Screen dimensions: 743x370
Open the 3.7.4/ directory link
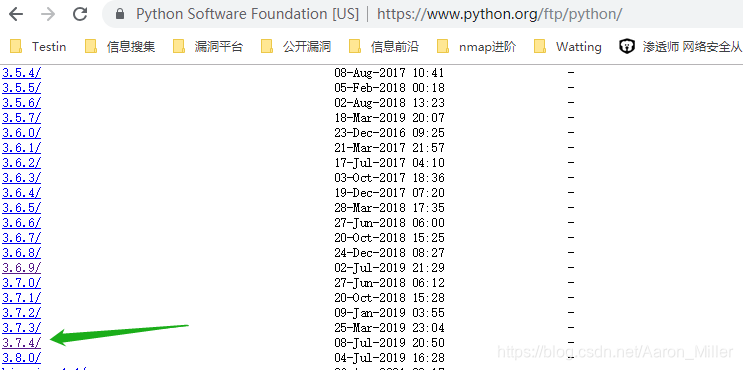(21, 343)
